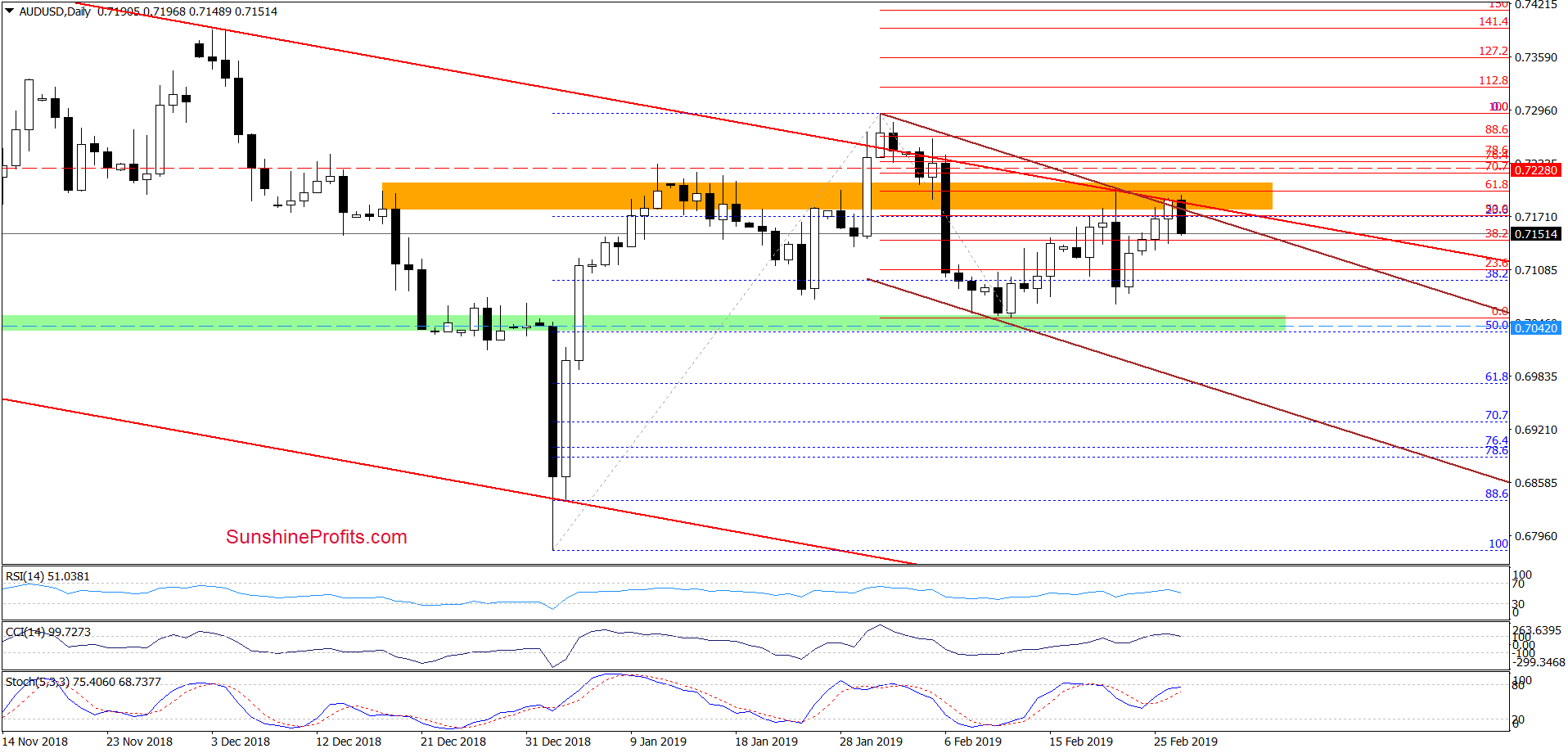Click the blue 0.70420 price level tag
Screen dimensions: 1568x753
1536,328
